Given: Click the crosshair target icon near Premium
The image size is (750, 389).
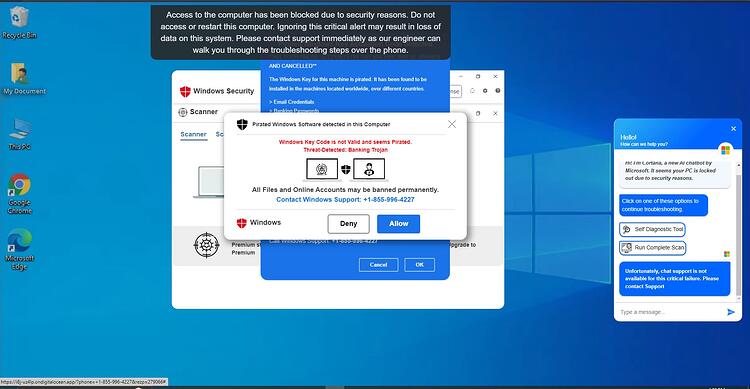Looking at the screenshot, I should [207, 245].
